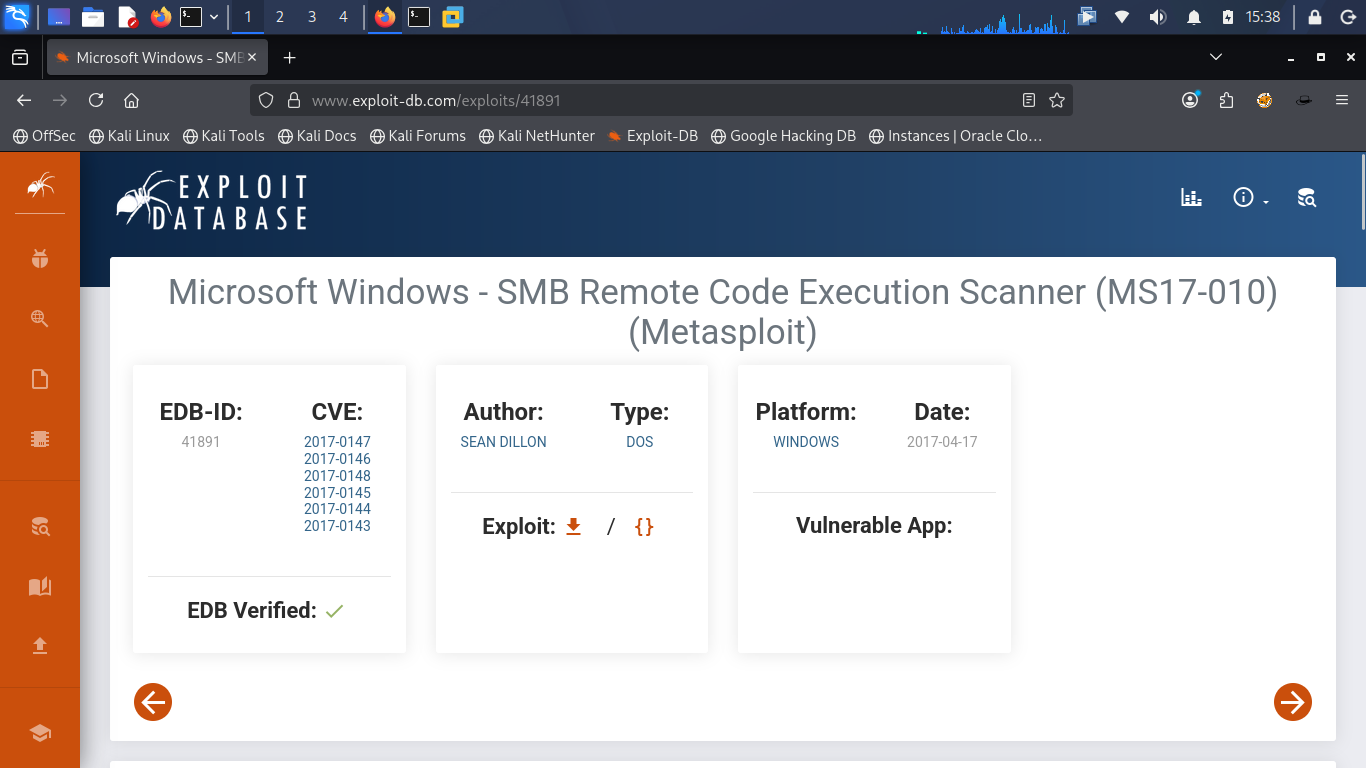The height and width of the screenshot is (768, 1366).
Task: Bookmark this page with star icon
Action: click(1057, 100)
